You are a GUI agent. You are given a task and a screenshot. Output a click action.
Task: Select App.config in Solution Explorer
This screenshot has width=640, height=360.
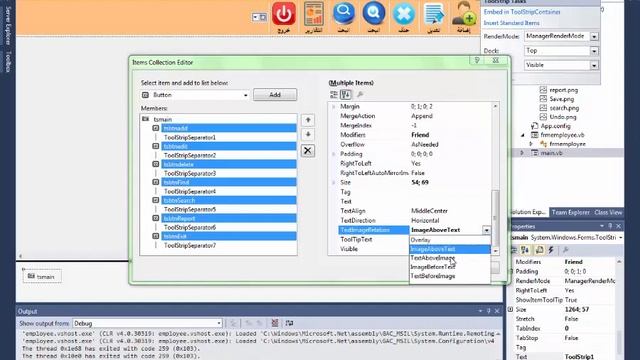pos(556,126)
